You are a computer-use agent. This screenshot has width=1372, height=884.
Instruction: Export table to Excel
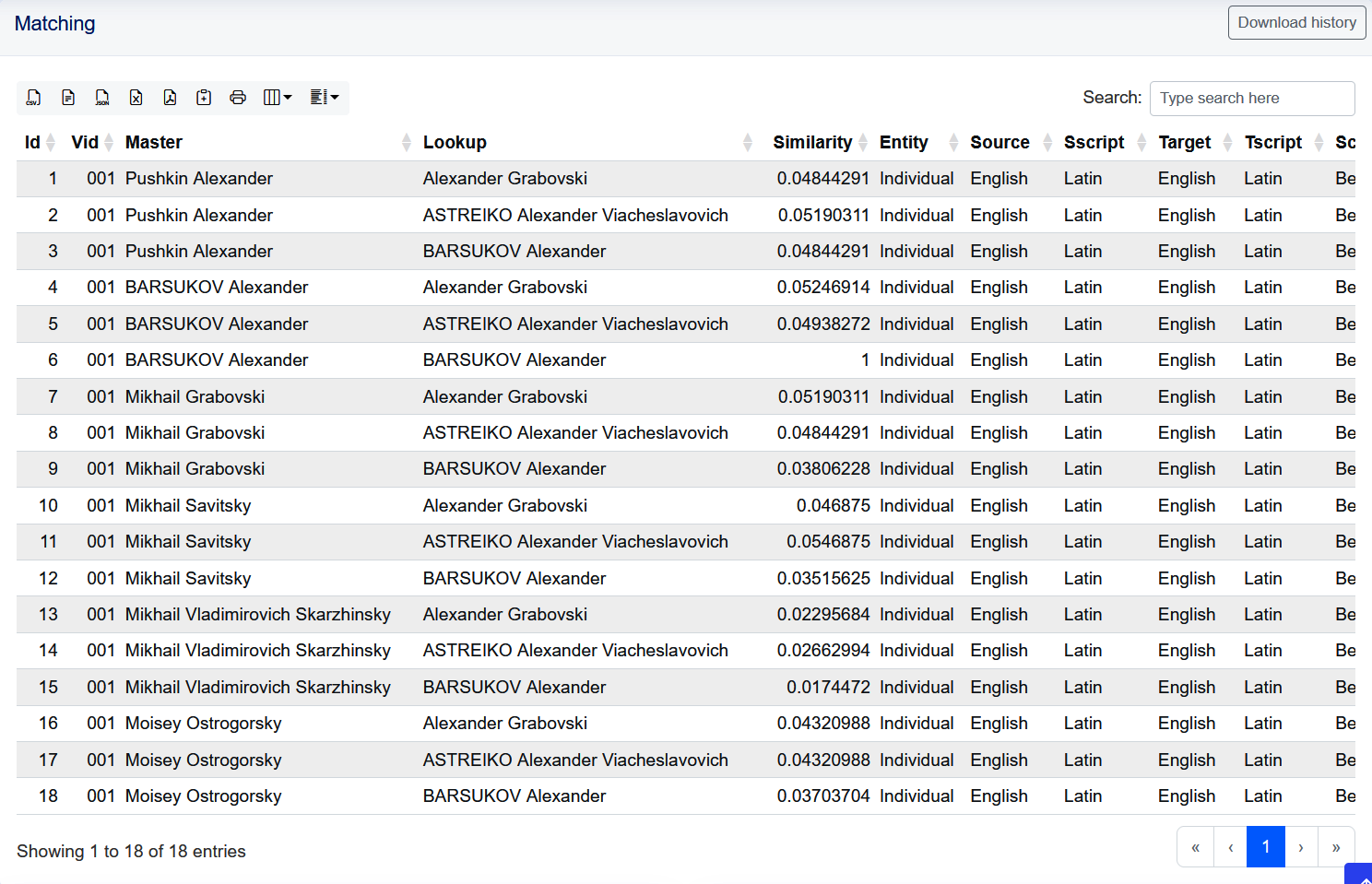[136, 98]
